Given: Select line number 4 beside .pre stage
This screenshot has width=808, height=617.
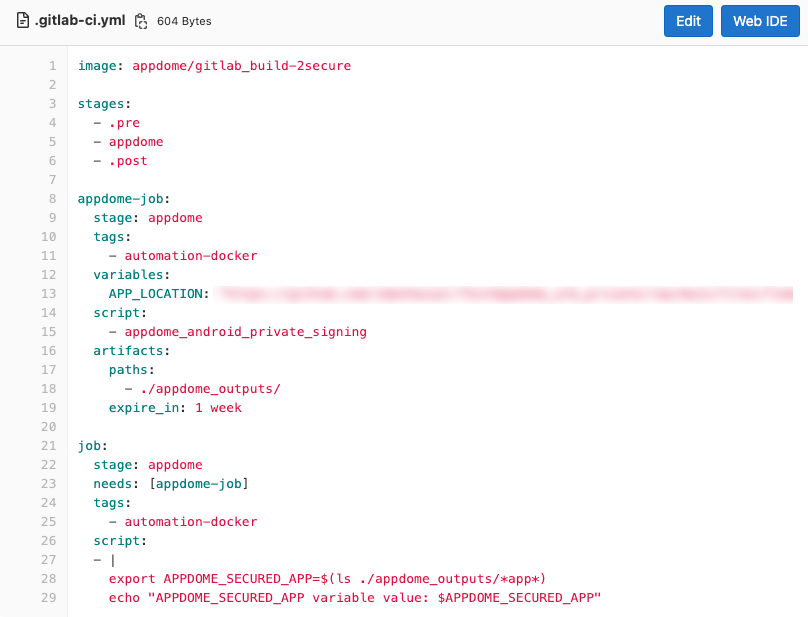Looking at the screenshot, I should click(50, 122).
